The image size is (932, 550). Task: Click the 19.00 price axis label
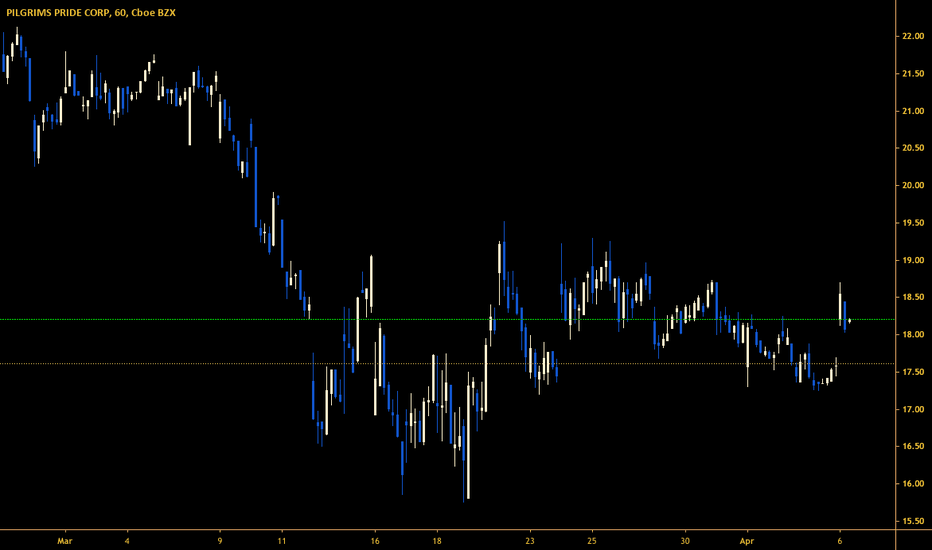[913, 260]
